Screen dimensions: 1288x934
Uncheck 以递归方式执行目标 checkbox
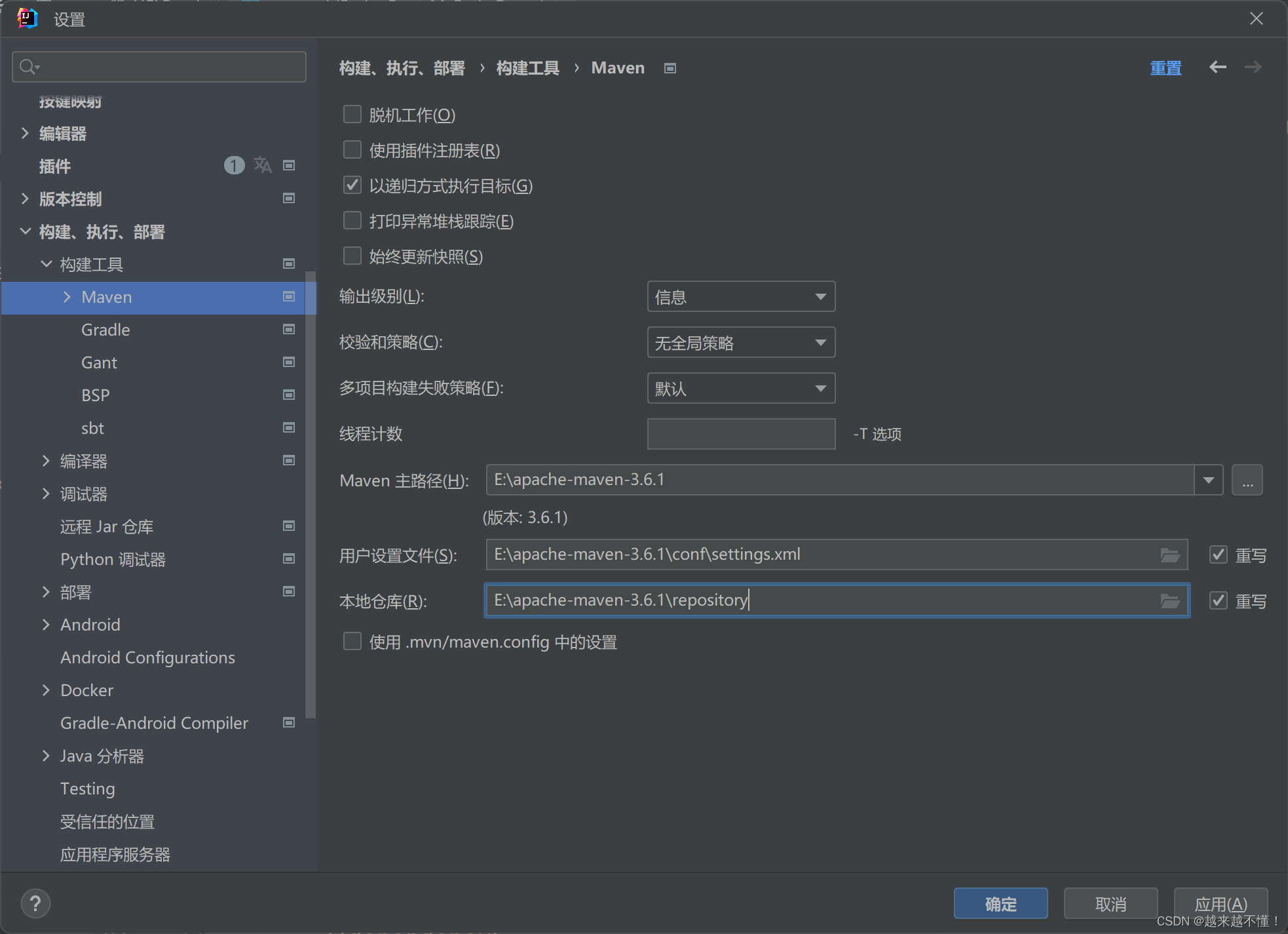point(352,185)
